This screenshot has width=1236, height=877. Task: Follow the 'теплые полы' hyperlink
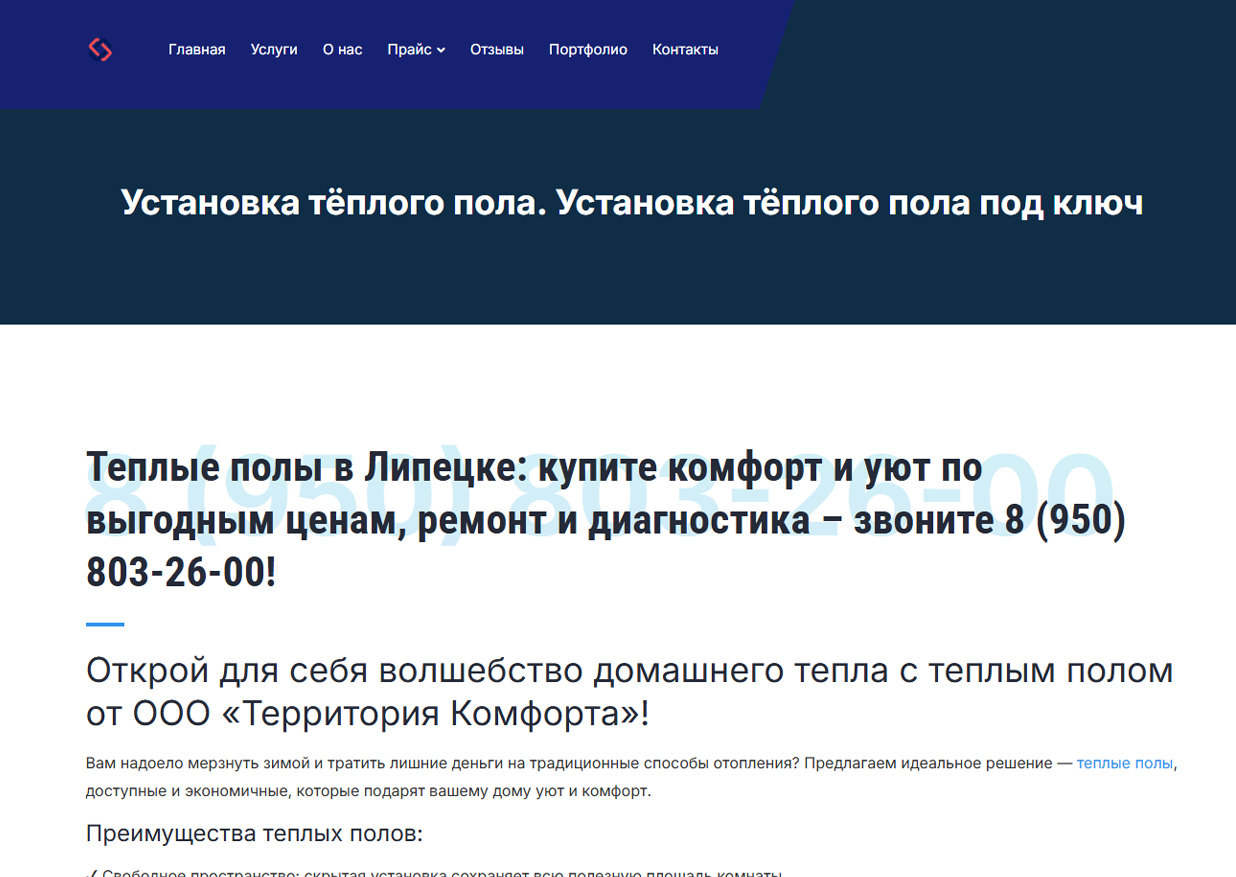[x=1125, y=763]
